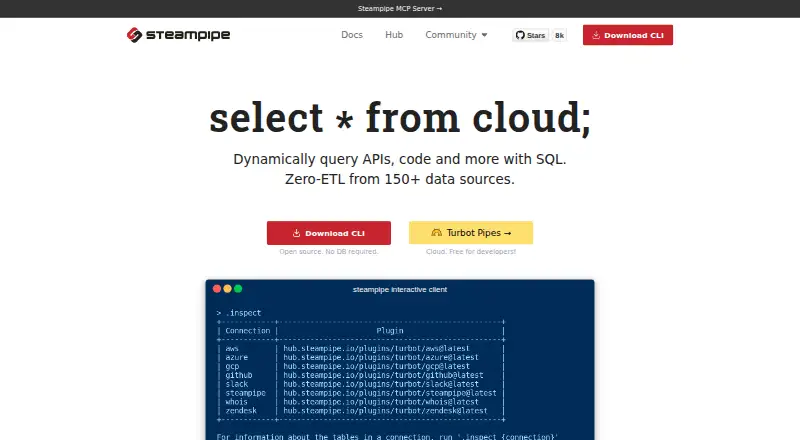Click the 'github' connection row
Viewport: 800px width, 440px height.
(360, 375)
